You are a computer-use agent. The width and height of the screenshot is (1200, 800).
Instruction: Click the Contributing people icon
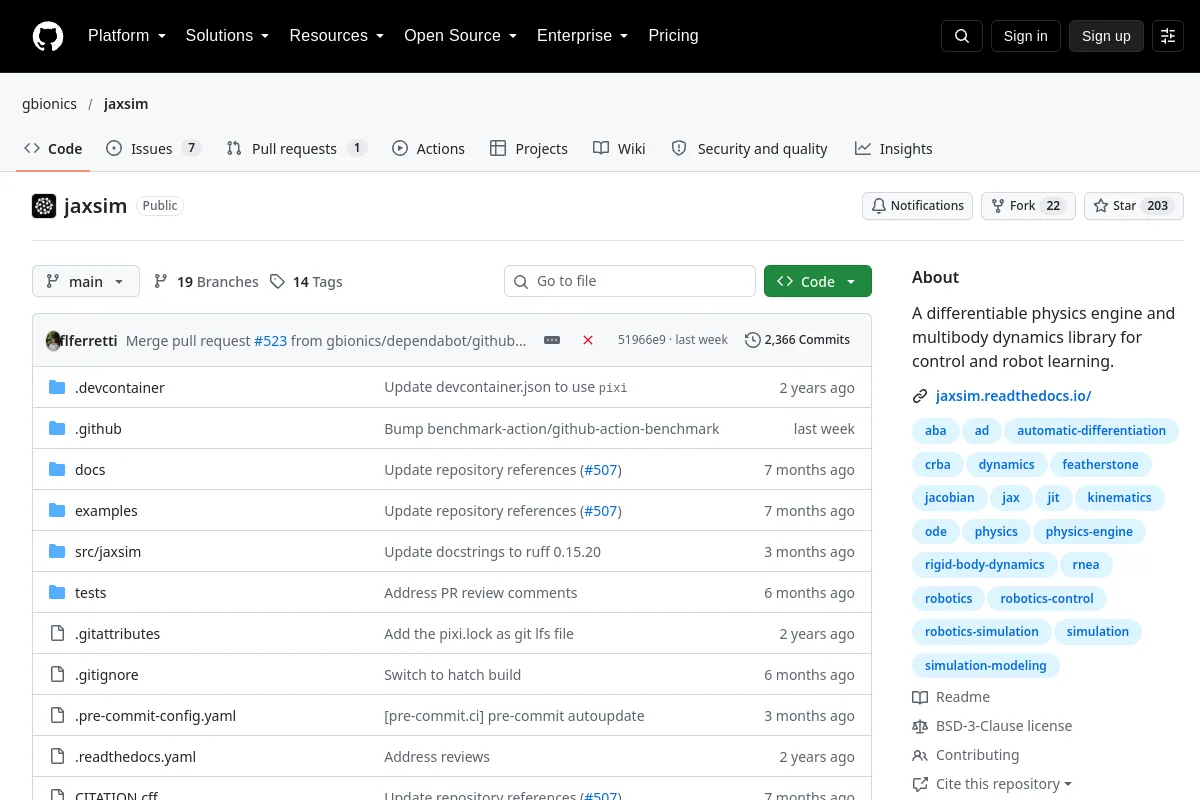click(x=920, y=755)
